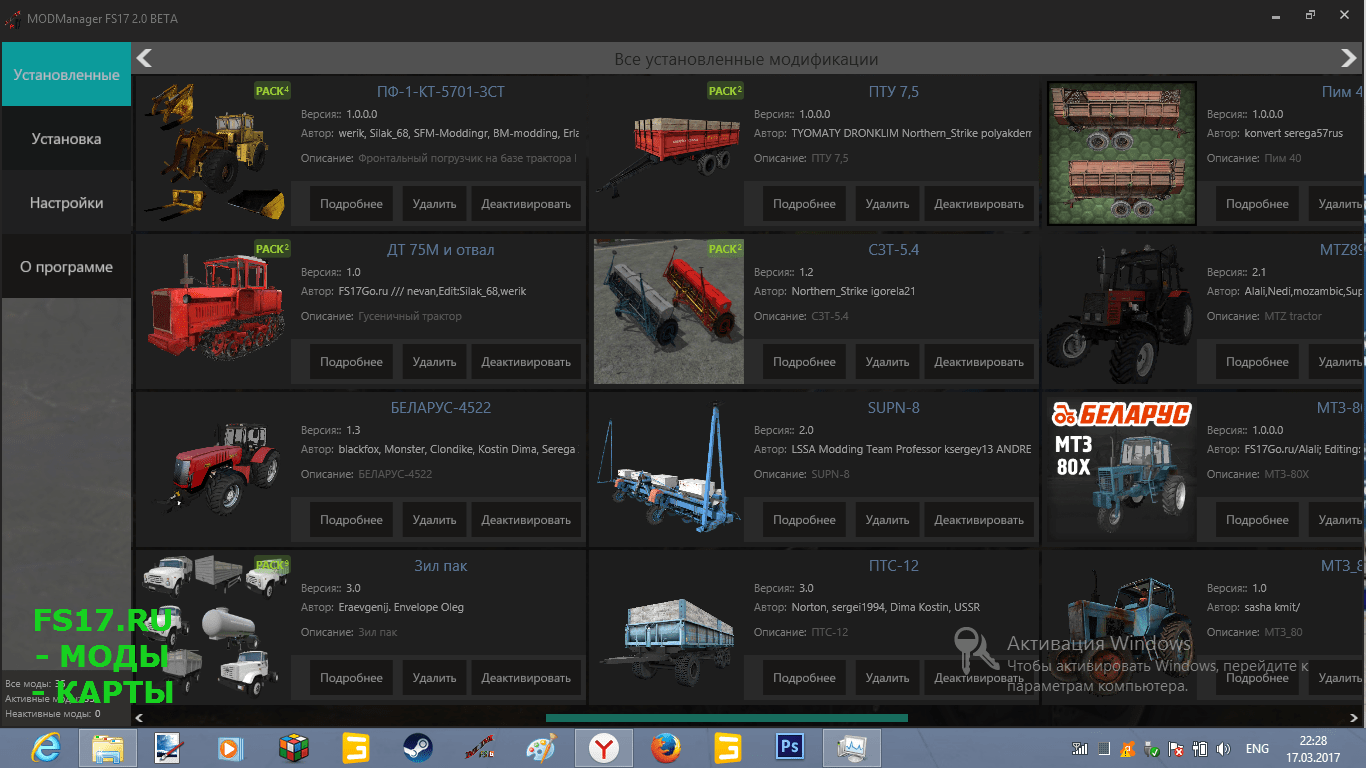Select SUPN-8 seeder thumbnail
1366x768 pixels.
(668, 469)
